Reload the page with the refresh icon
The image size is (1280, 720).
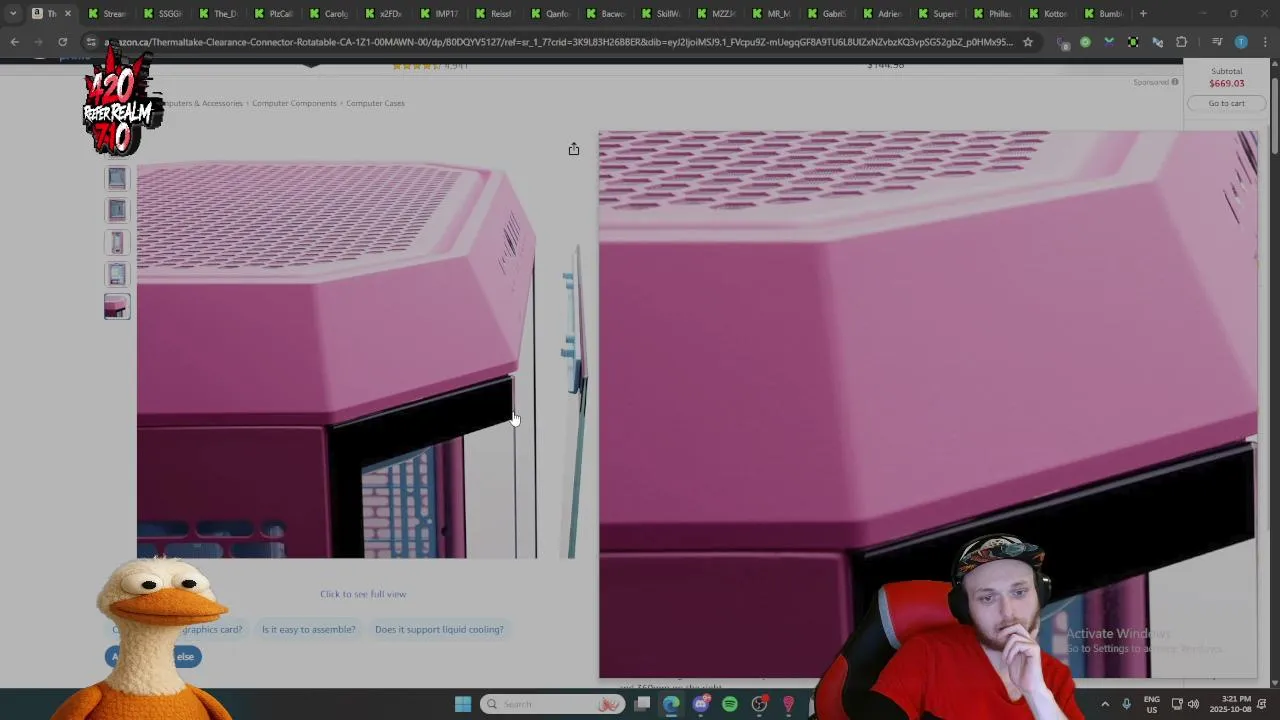coord(62,42)
